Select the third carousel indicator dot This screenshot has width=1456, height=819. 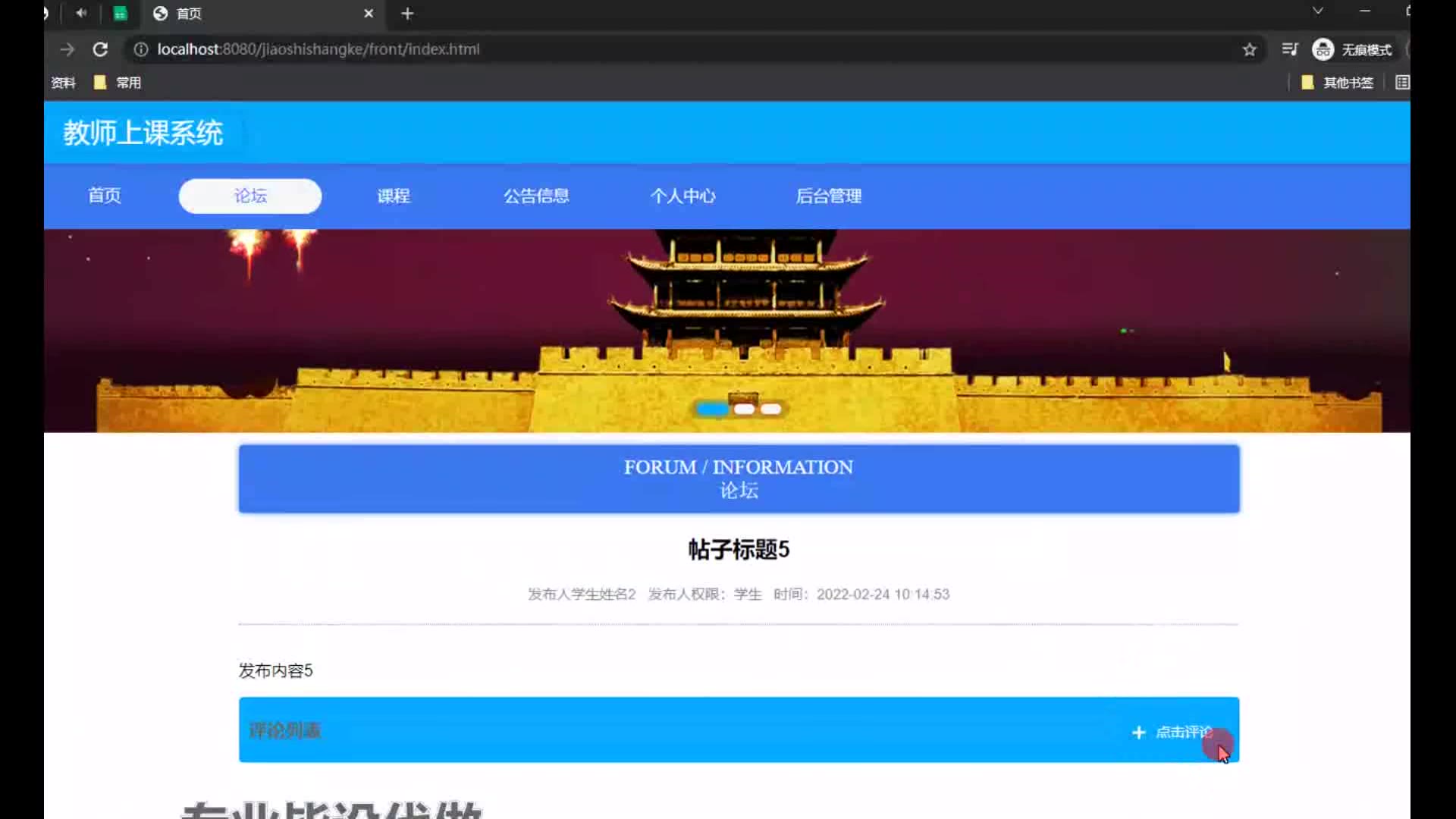pos(770,409)
